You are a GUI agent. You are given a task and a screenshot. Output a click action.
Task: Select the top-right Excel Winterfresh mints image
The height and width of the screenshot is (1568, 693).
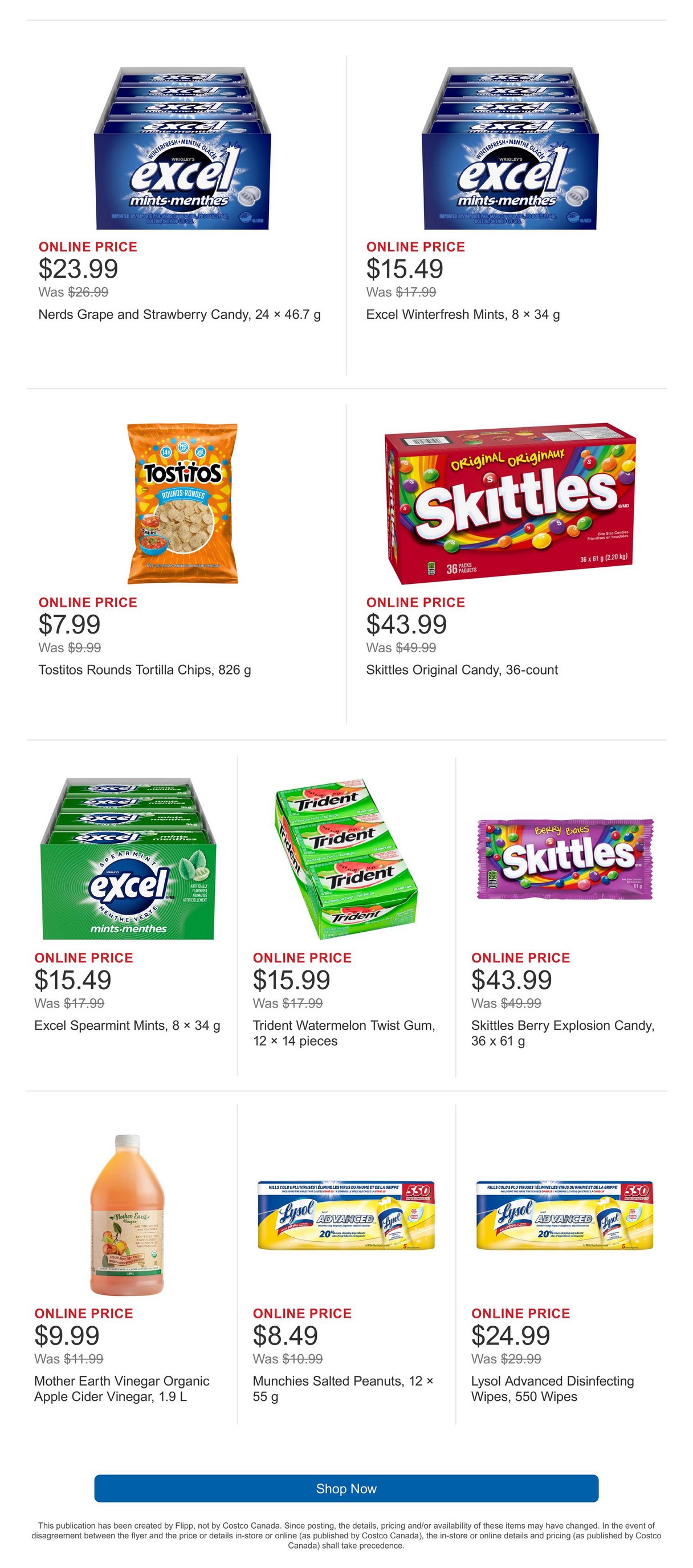(x=510, y=148)
